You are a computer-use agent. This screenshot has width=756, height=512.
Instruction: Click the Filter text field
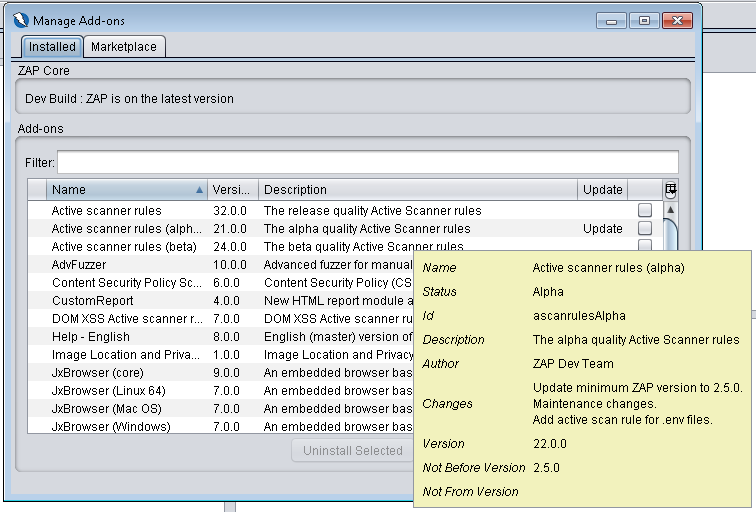click(368, 162)
